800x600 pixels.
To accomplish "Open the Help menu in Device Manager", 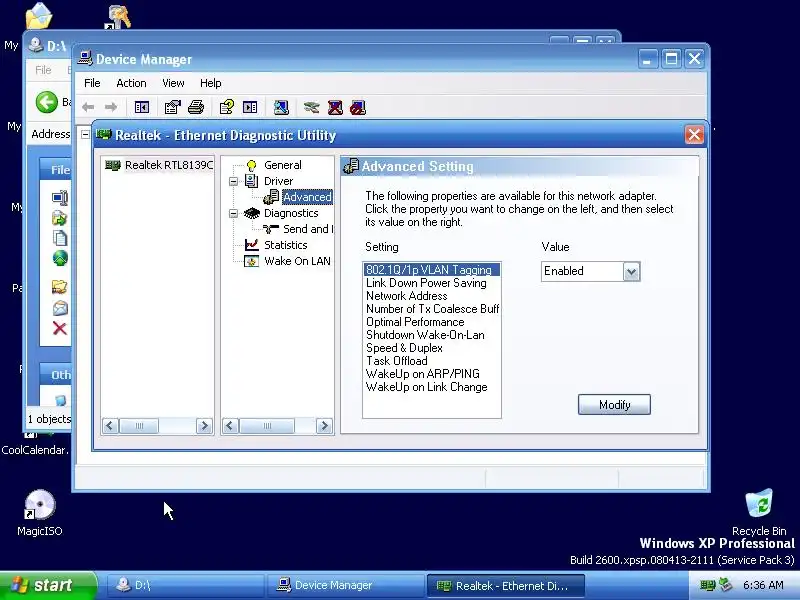I will click(210, 83).
